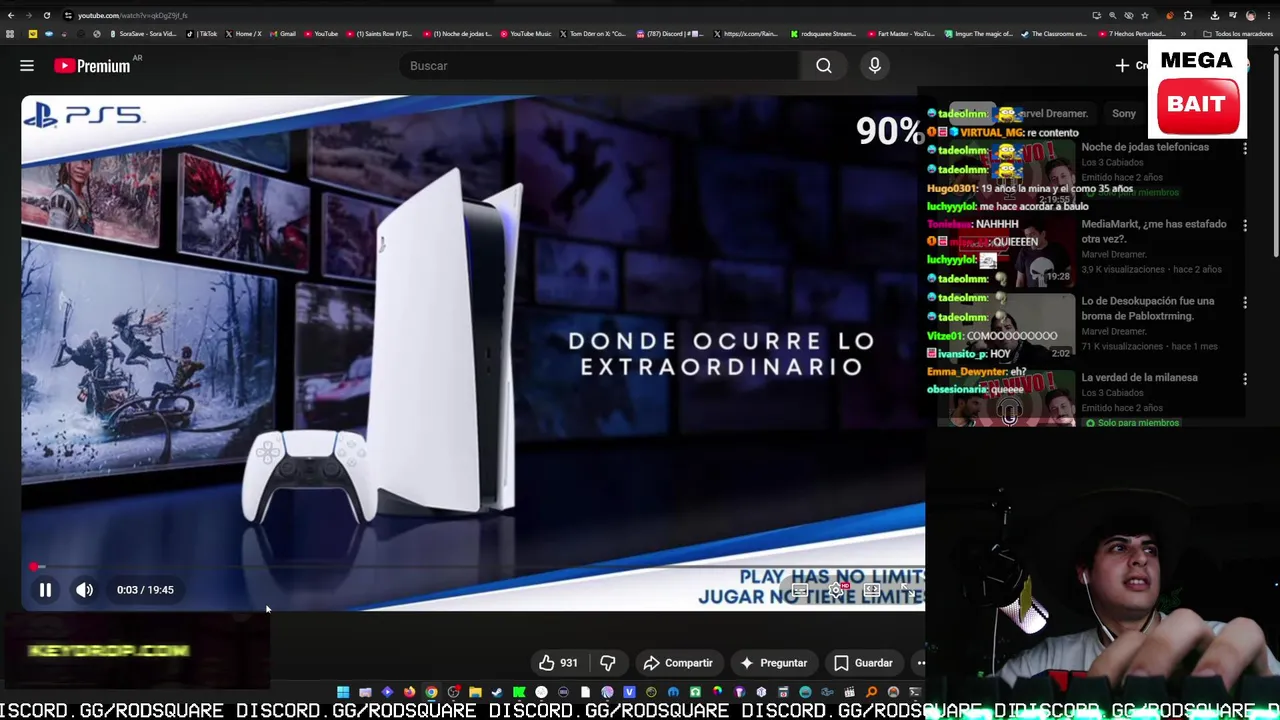Screen dimensions: 1280x720
Task: Open options for Noche de jodas telefonicas
Action: click(1245, 148)
